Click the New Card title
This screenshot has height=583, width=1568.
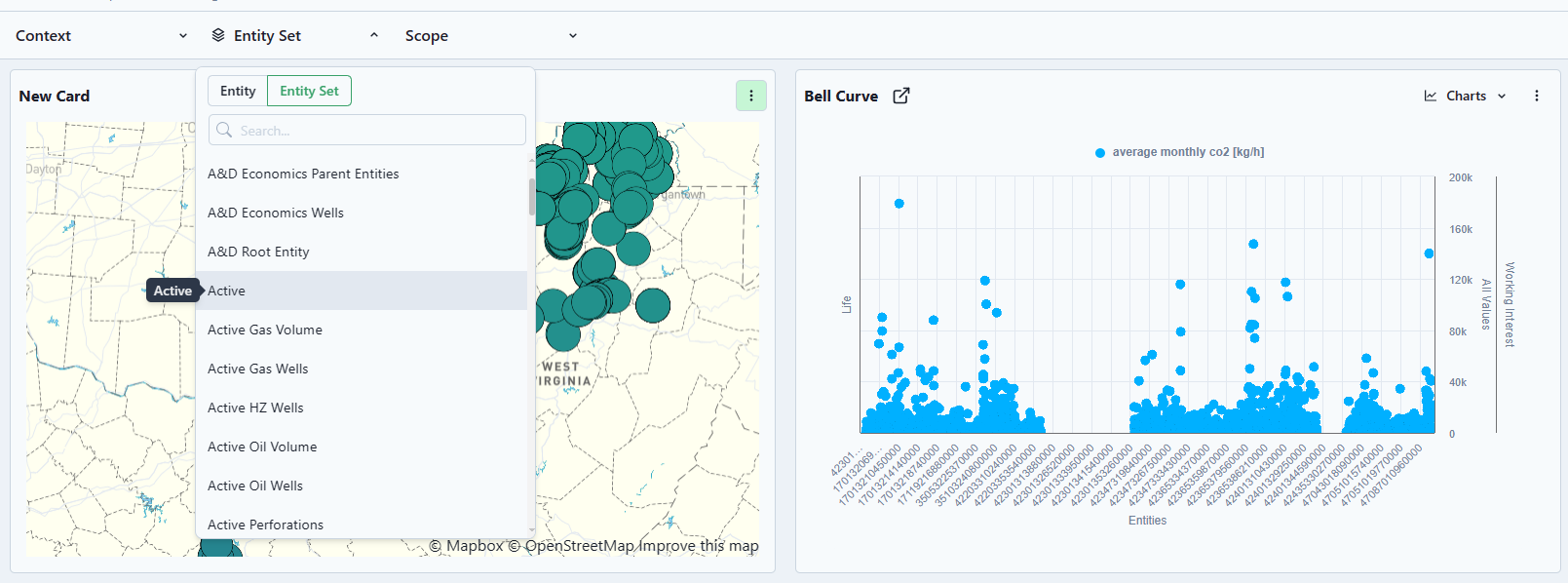coord(55,96)
